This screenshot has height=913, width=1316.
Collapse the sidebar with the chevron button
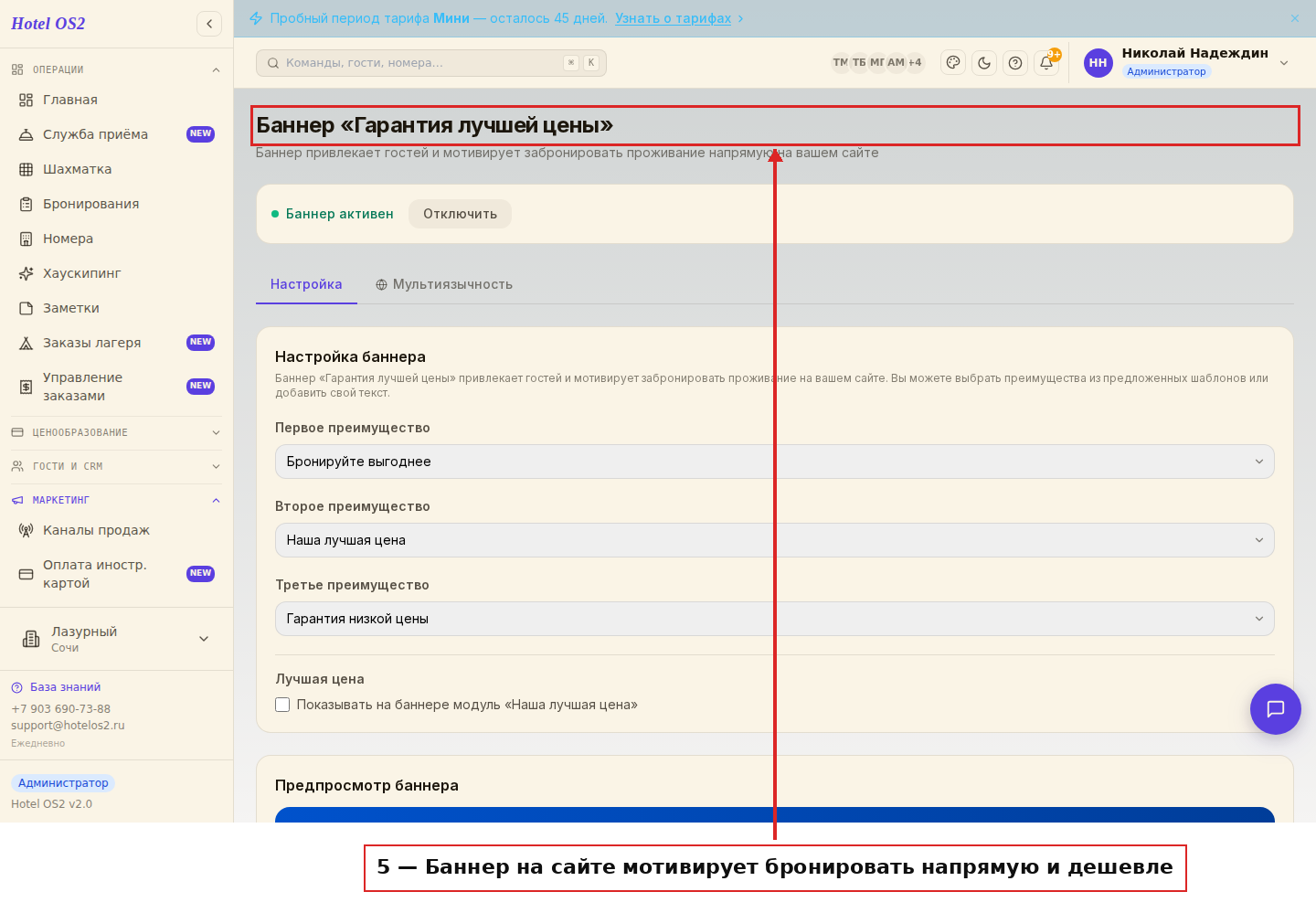coord(209,24)
